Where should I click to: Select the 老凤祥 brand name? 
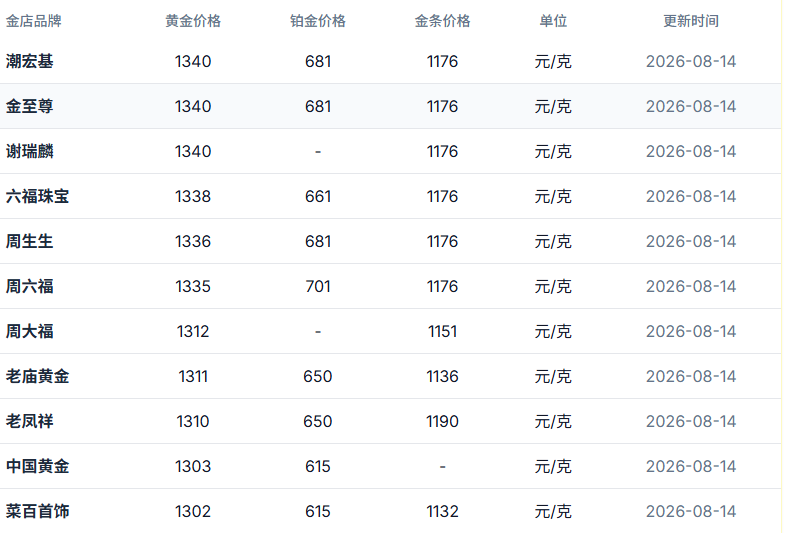pos(29,421)
